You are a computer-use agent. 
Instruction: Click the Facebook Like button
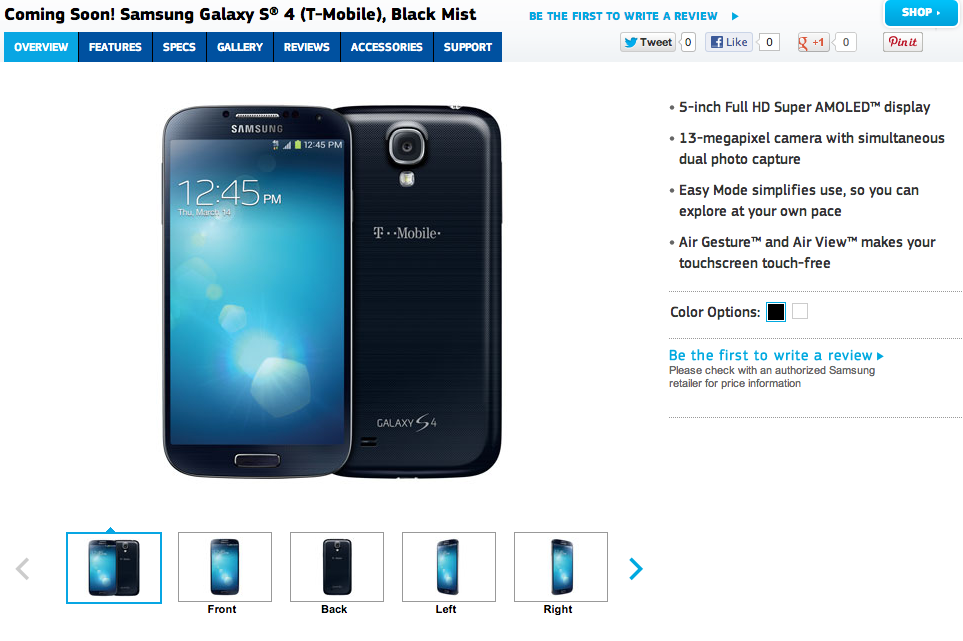click(729, 42)
